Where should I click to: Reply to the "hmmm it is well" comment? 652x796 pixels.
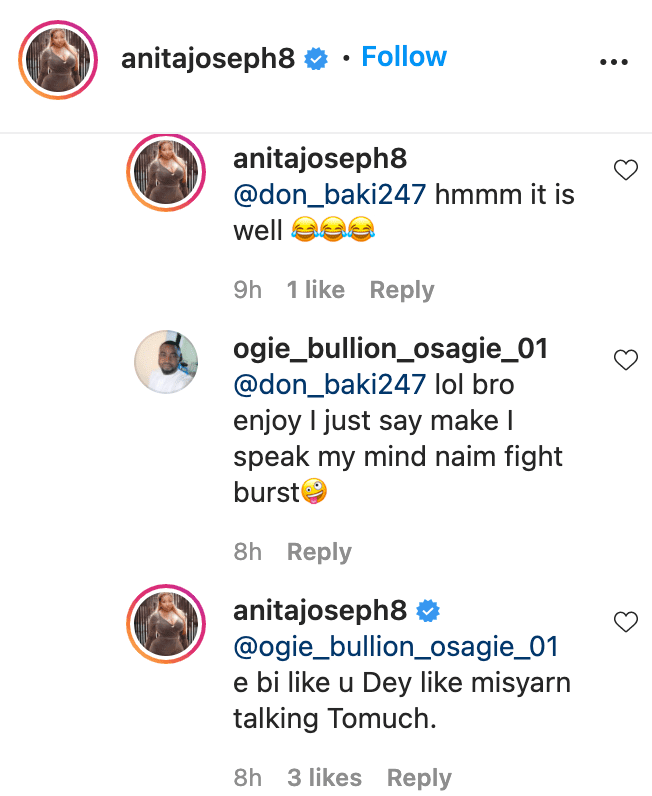click(x=402, y=290)
